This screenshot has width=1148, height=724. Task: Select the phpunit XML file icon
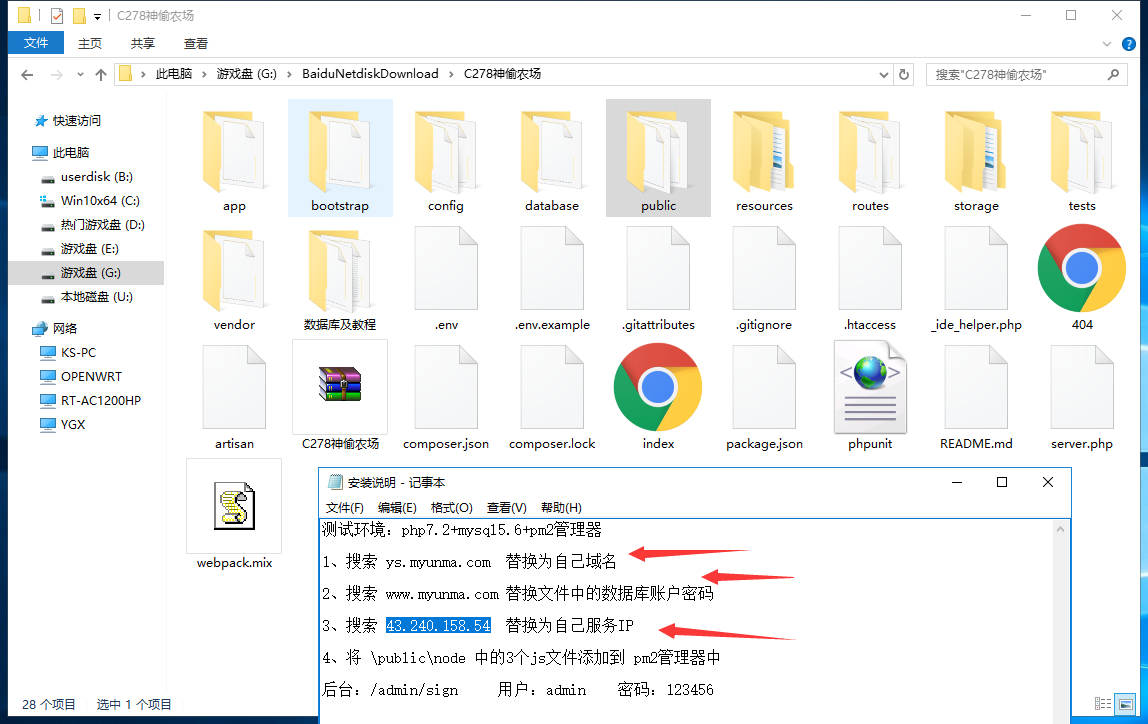pyautogui.click(x=870, y=388)
